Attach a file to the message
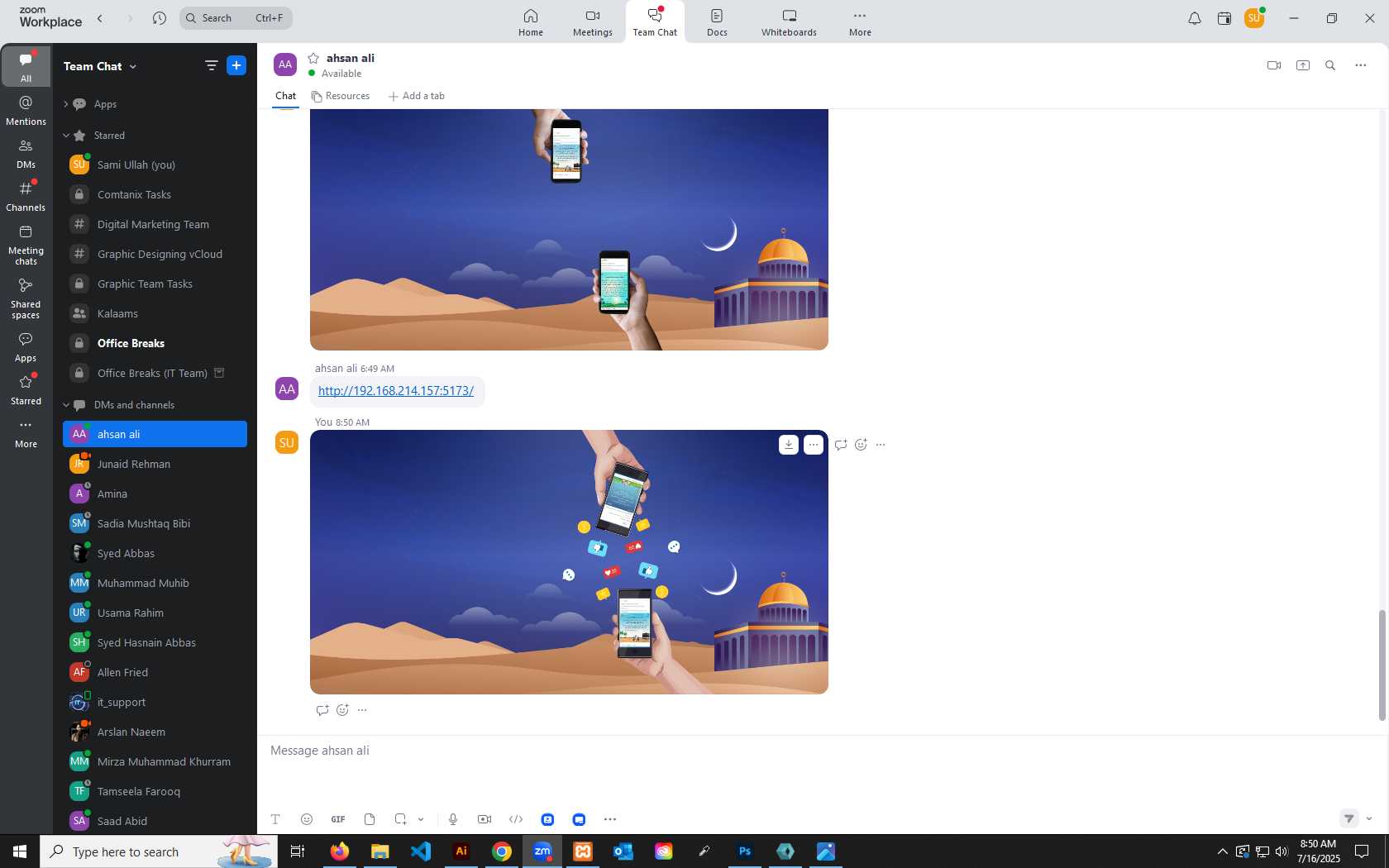The image size is (1389, 868). [370, 819]
